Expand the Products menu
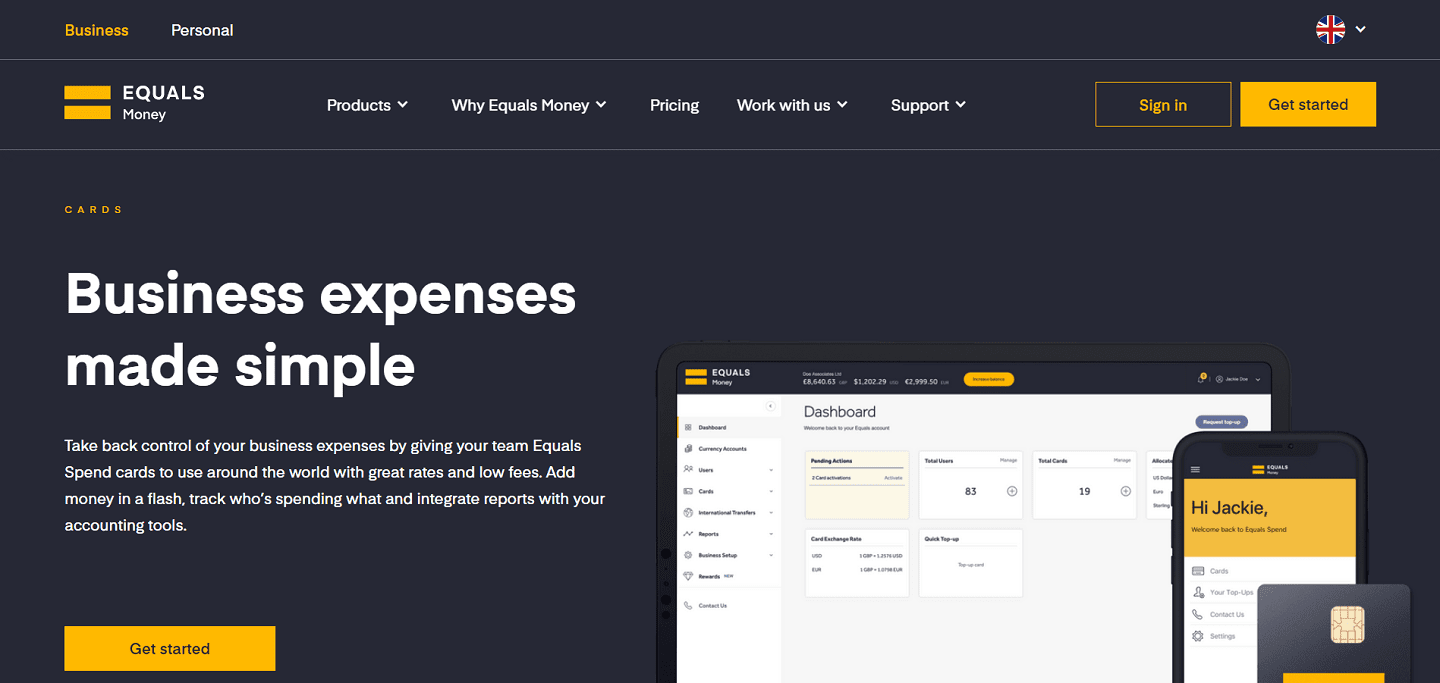The image size is (1440, 683). (368, 105)
